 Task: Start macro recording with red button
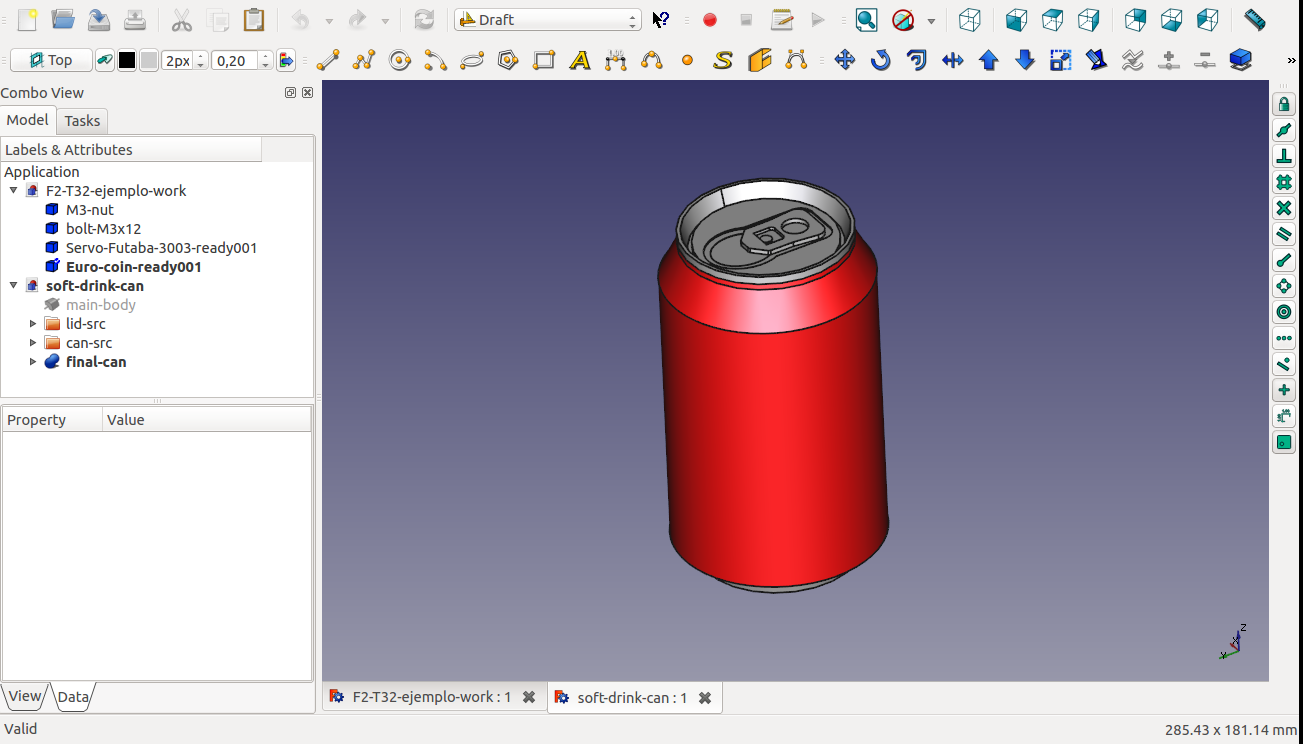(710, 20)
